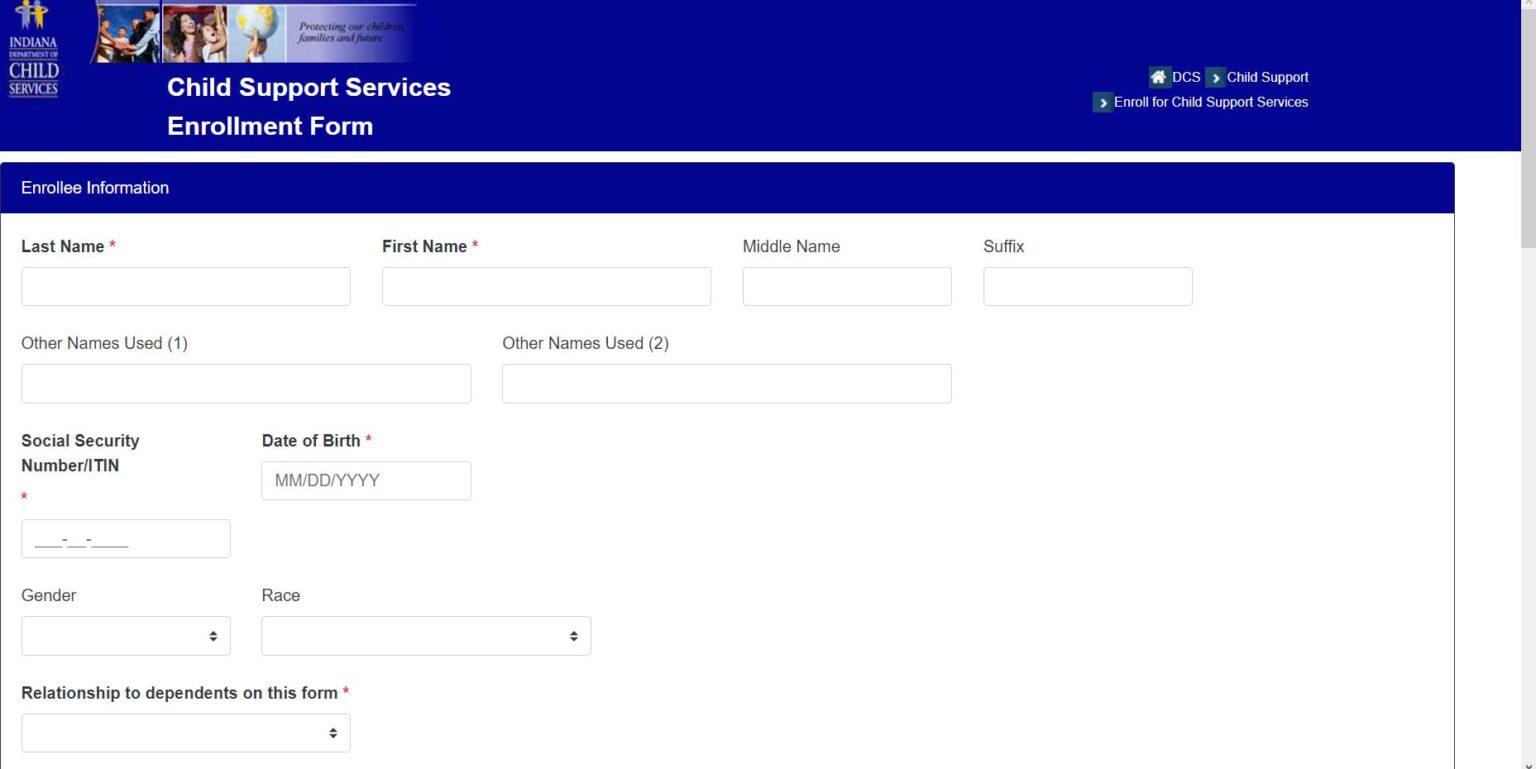Open the Gender dropdown

tap(125, 635)
